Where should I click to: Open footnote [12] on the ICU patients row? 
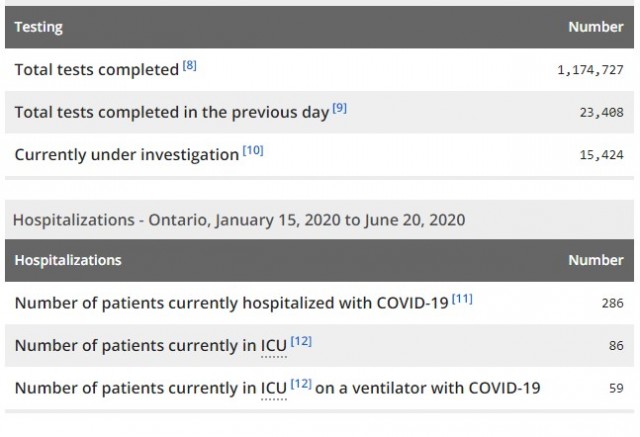tap(301, 341)
